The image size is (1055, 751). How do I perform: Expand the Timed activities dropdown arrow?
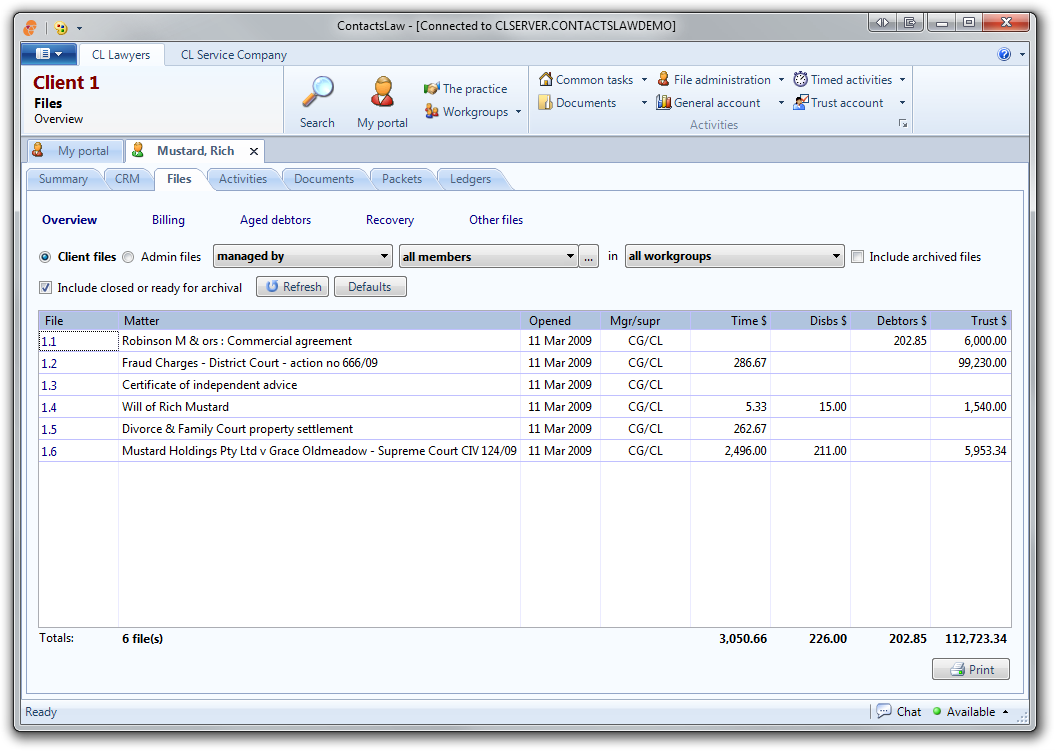coord(902,79)
